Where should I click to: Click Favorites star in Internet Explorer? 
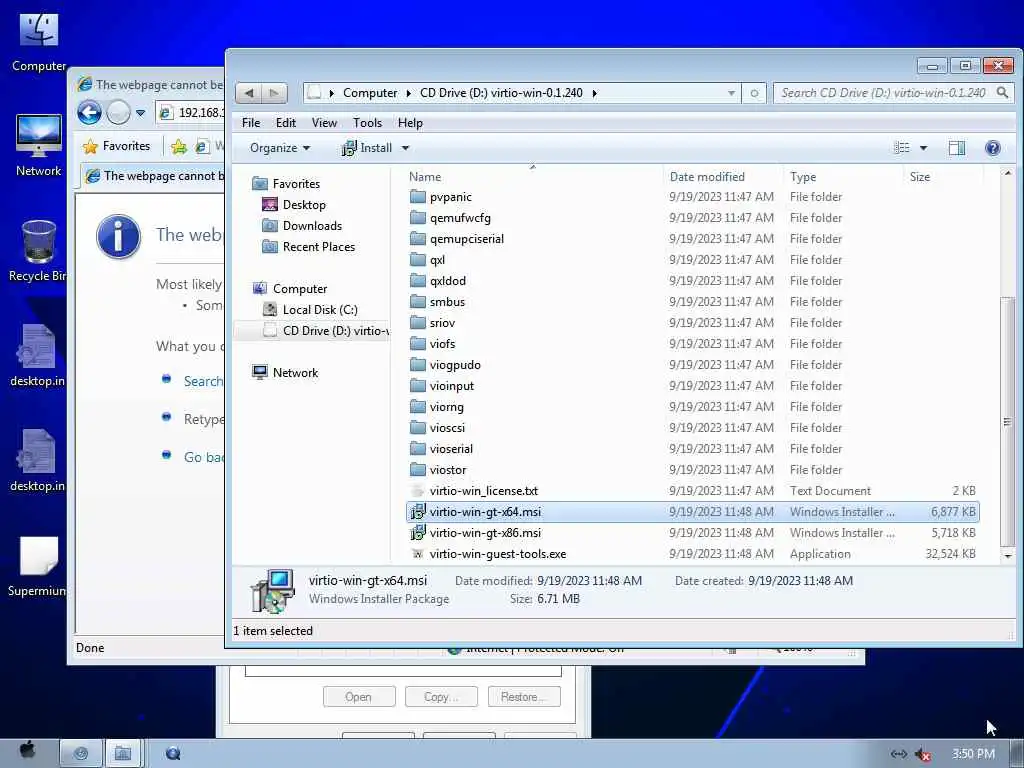(x=117, y=146)
